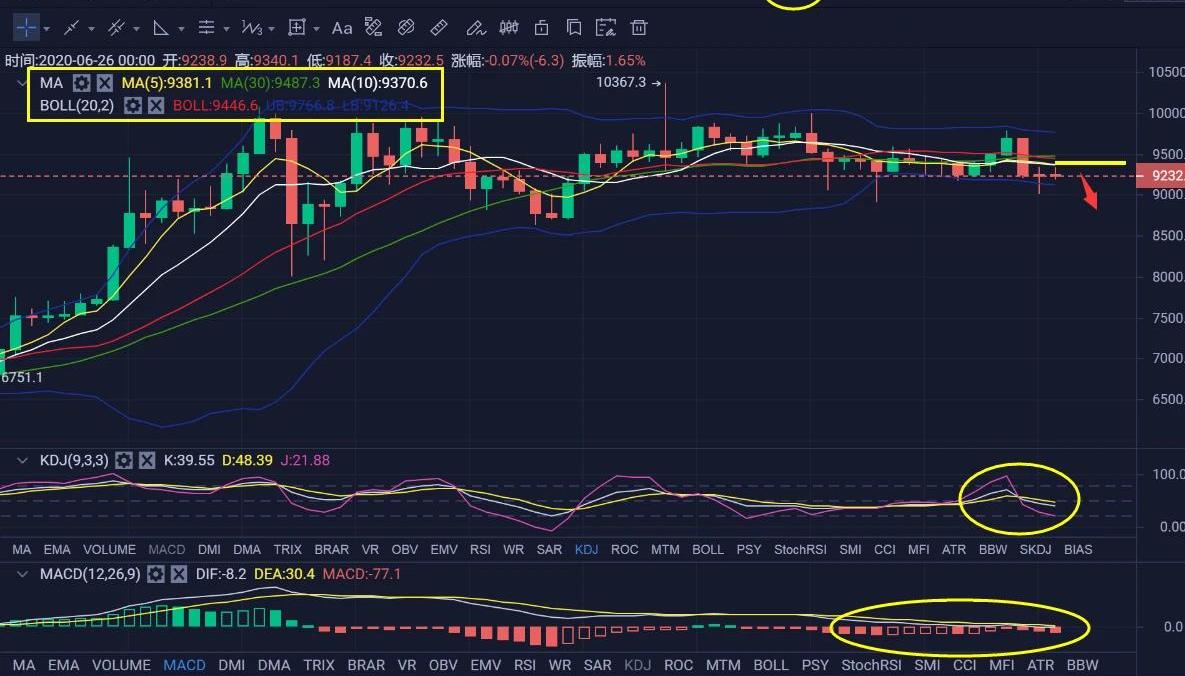Click the eraser icon in the toolbar
This screenshot has height=676, width=1185.
coord(406,28)
